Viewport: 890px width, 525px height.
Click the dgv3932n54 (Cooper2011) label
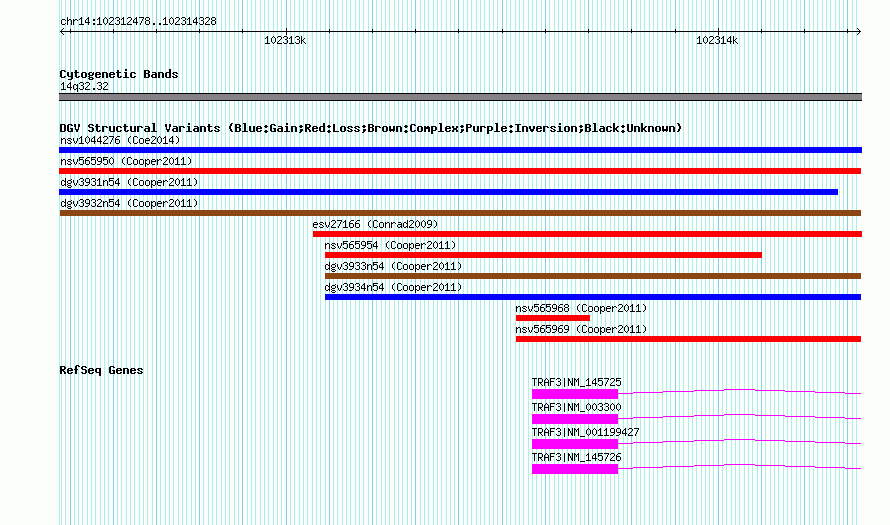click(x=129, y=203)
